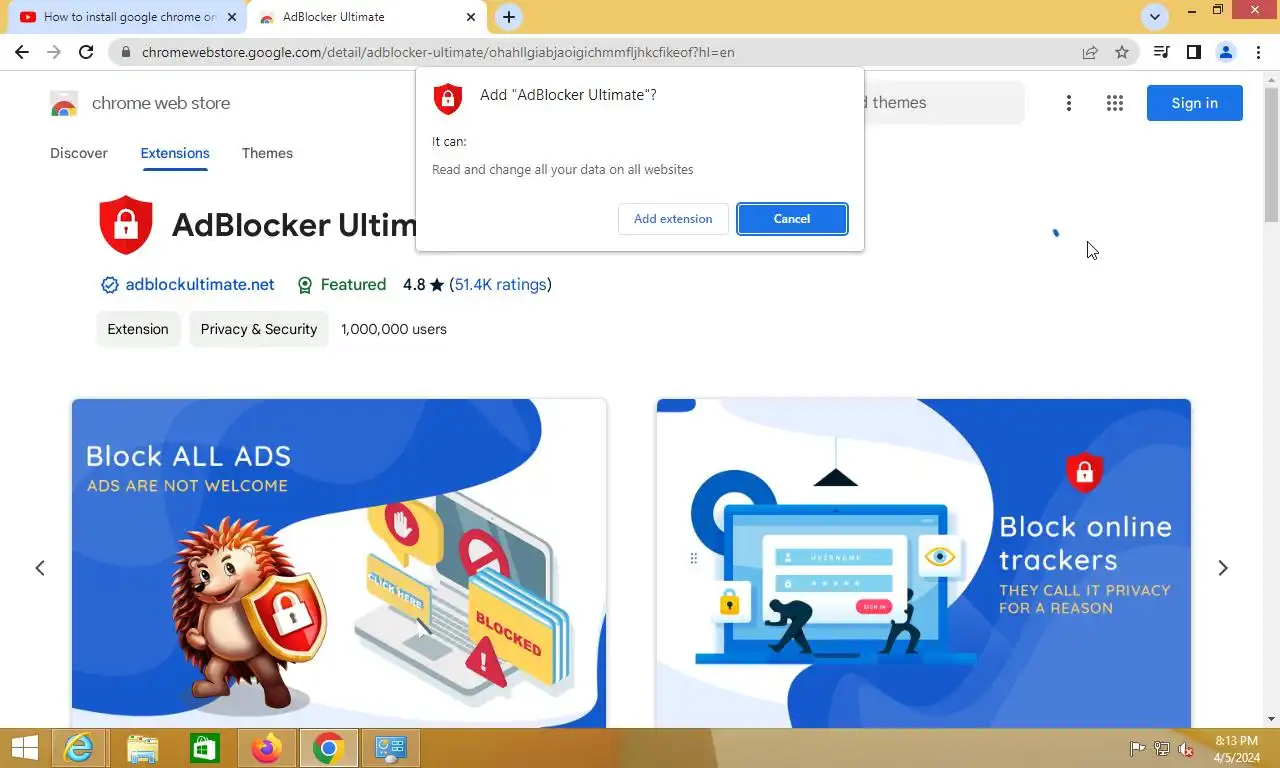Bookmark this page with the star icon

pyautogui.click(x=1122, y=52)
